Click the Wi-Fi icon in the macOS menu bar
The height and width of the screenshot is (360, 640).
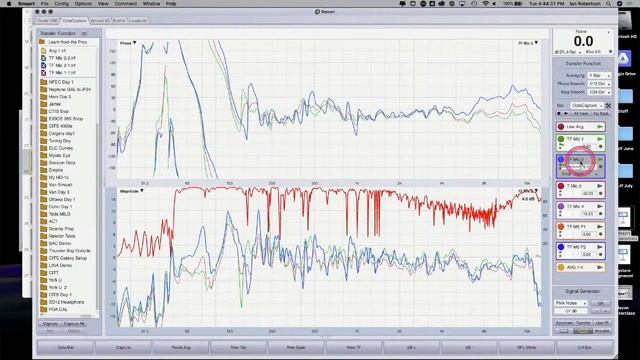coord(485,4)
